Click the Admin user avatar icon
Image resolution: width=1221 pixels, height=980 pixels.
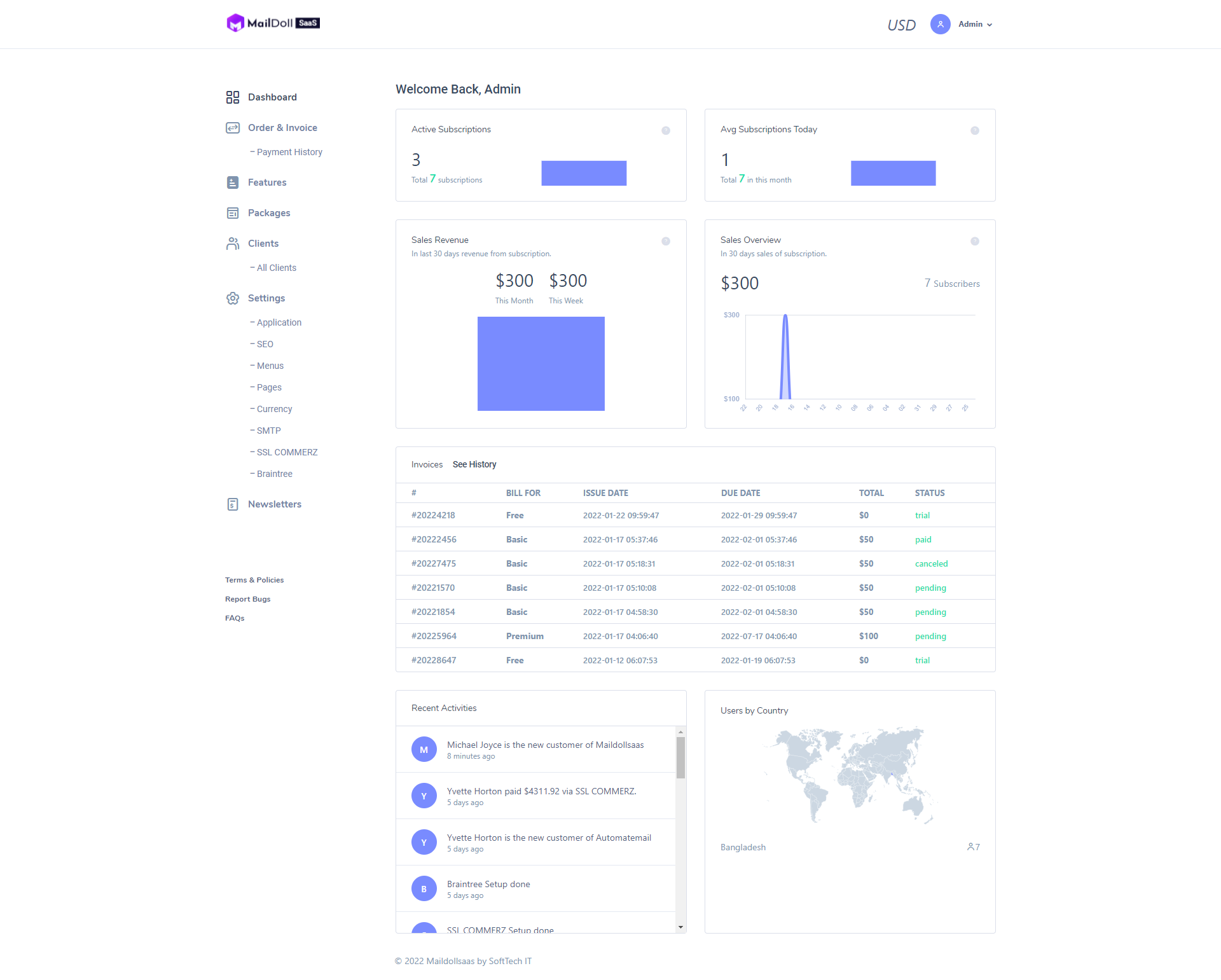click(x=940, y=24)
